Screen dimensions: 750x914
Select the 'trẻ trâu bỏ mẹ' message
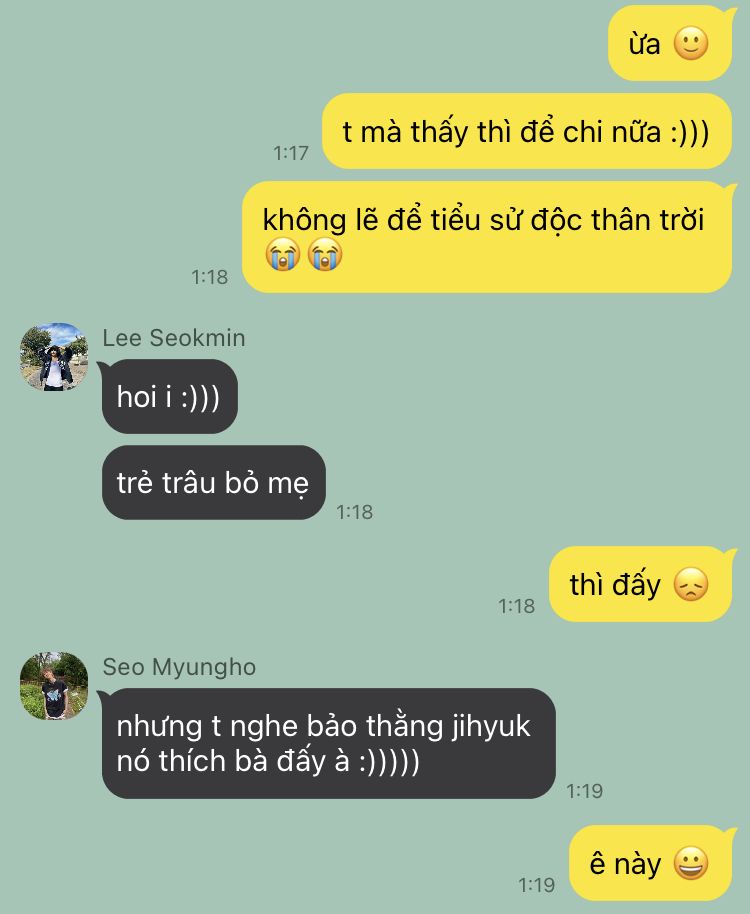pyautogui.click(x=213, y=483)
